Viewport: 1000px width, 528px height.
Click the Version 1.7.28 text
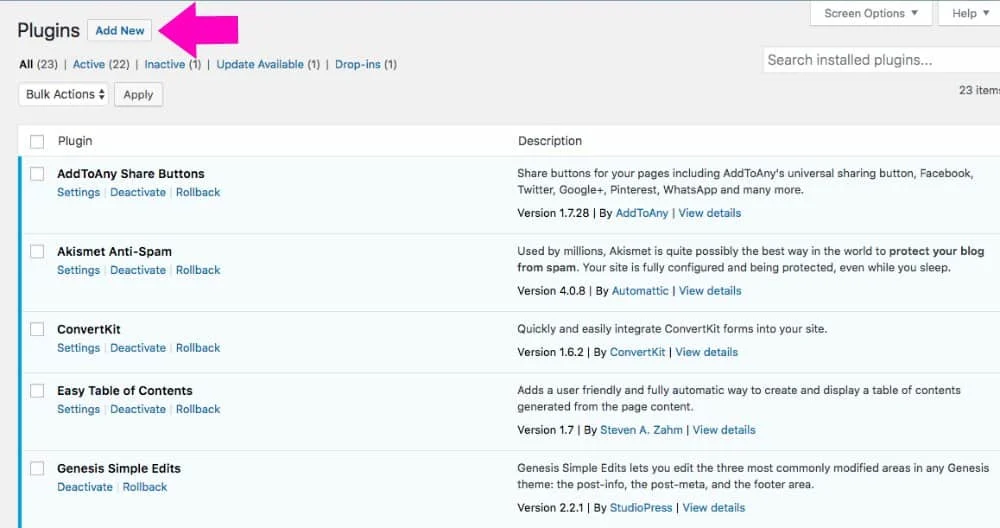[x=553, y=214]
